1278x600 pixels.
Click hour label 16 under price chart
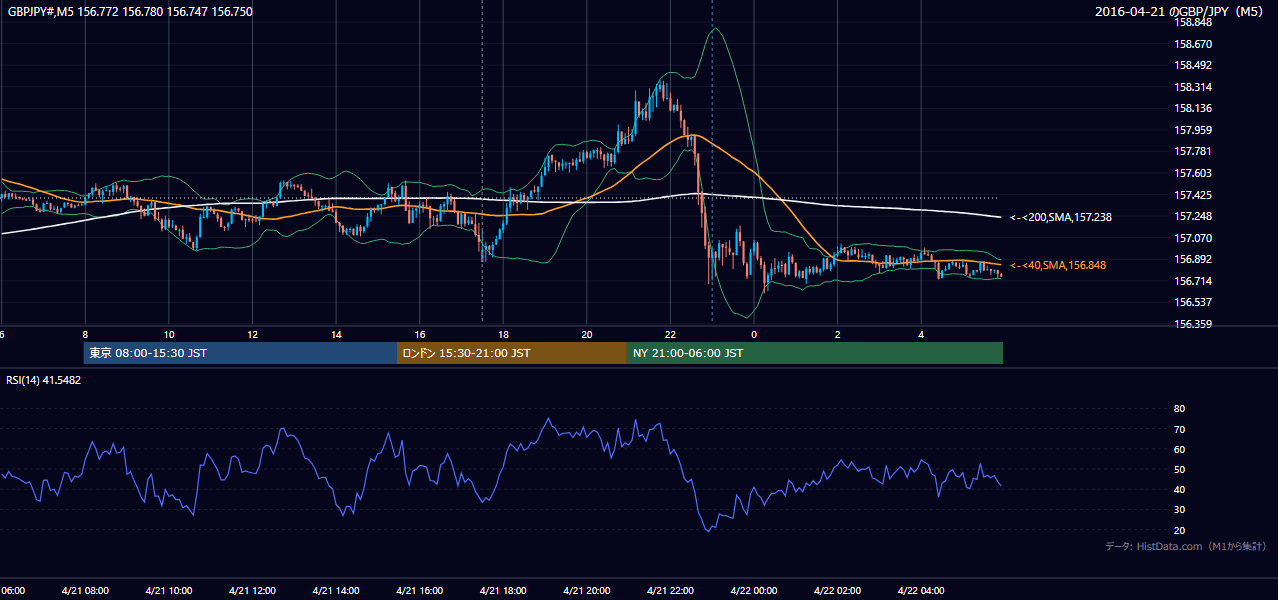pos(420,334)
